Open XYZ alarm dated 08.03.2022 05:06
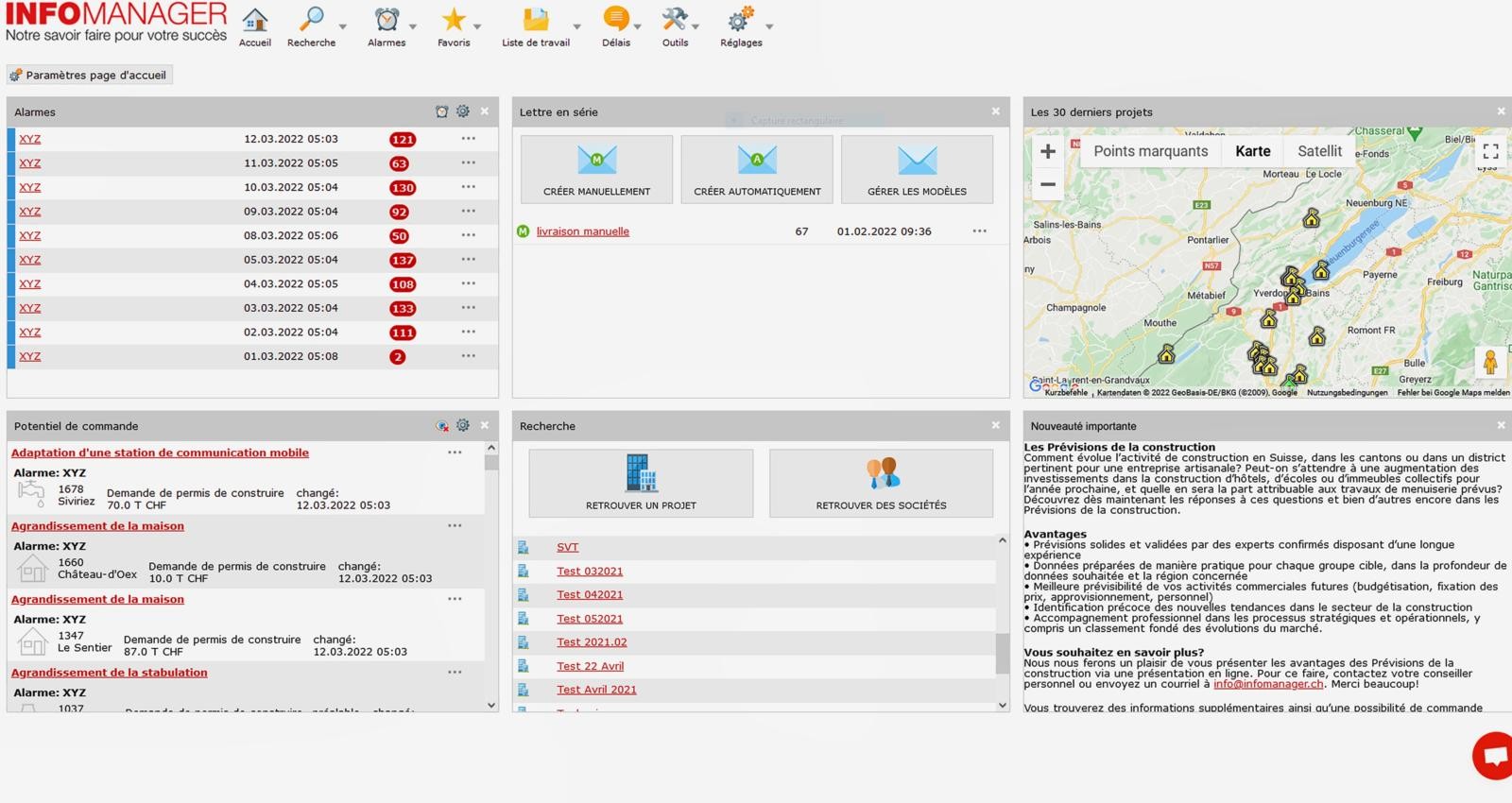The width and height of the screenshot is (1512, 803). 30,235
